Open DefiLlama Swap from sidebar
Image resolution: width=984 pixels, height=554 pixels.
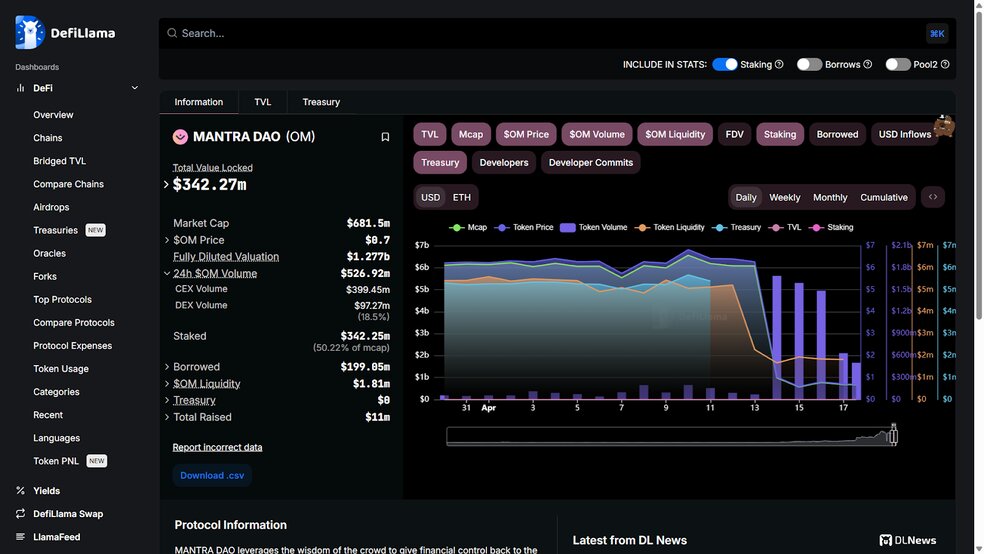[68, 514]
